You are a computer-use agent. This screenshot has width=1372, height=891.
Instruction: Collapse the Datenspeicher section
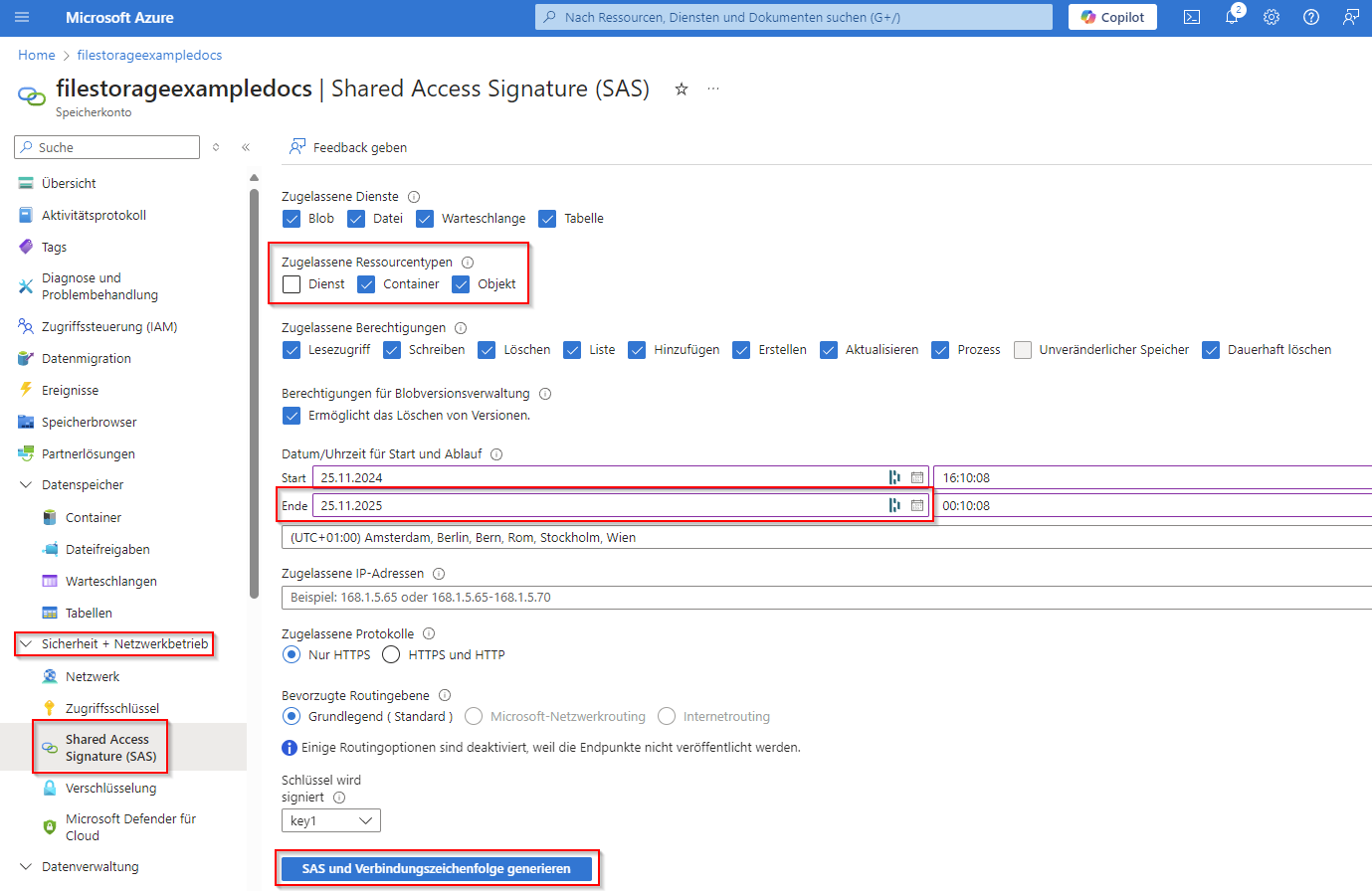tap(26, 485)
